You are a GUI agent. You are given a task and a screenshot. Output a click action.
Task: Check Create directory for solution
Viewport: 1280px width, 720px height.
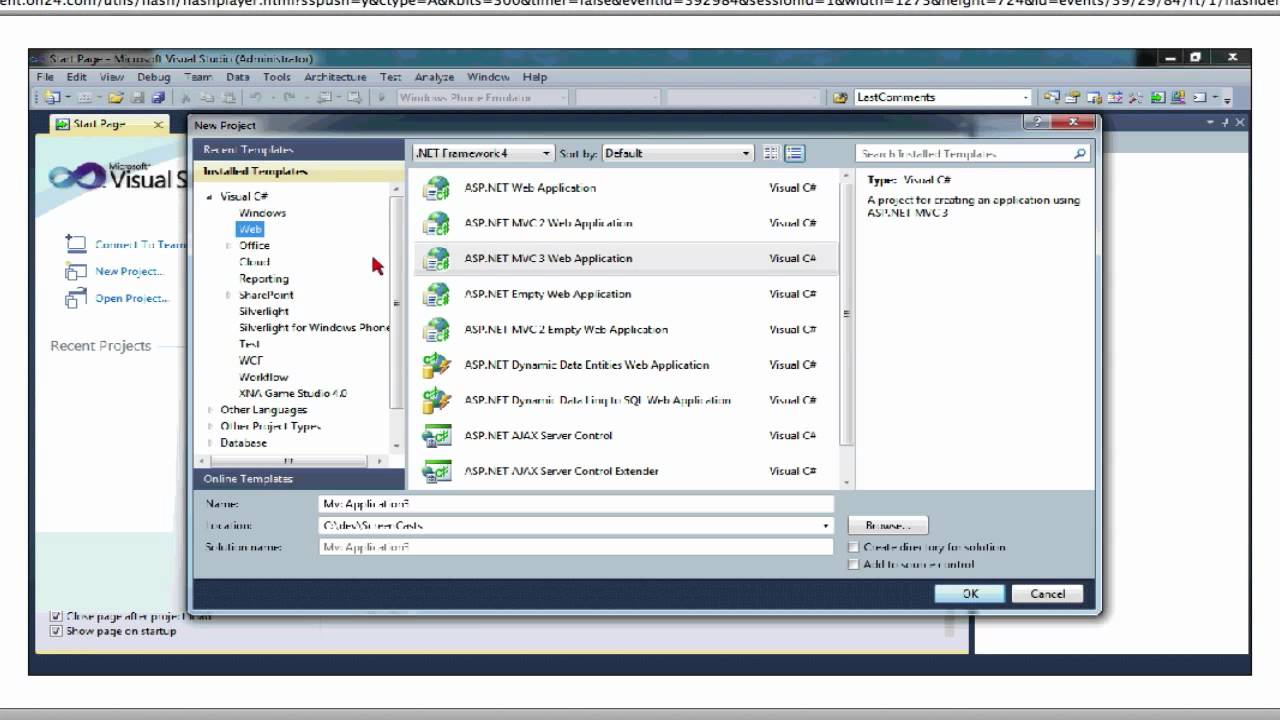click(x=853, y=547)
